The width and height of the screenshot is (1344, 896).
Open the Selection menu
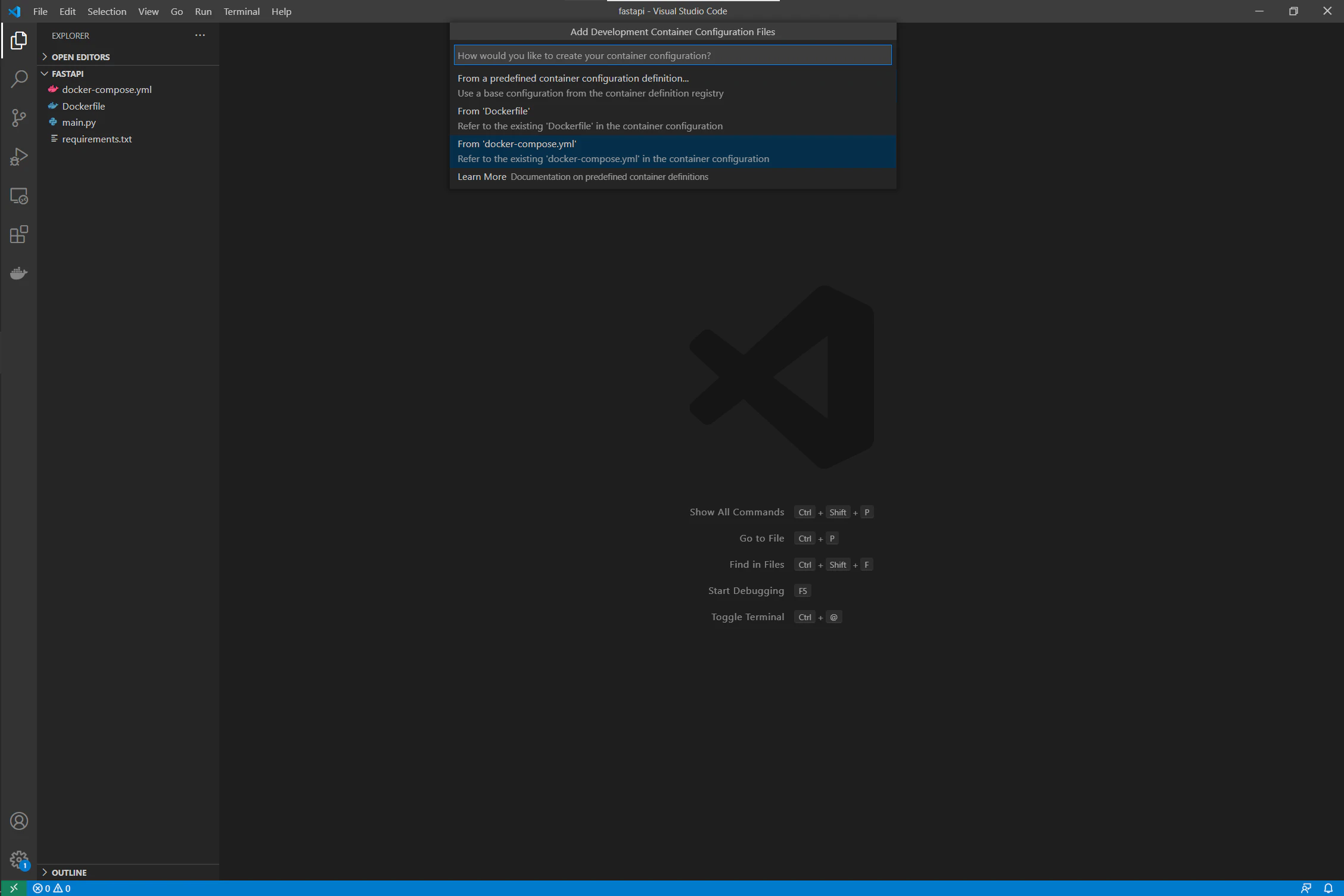(x=107, y=11)
